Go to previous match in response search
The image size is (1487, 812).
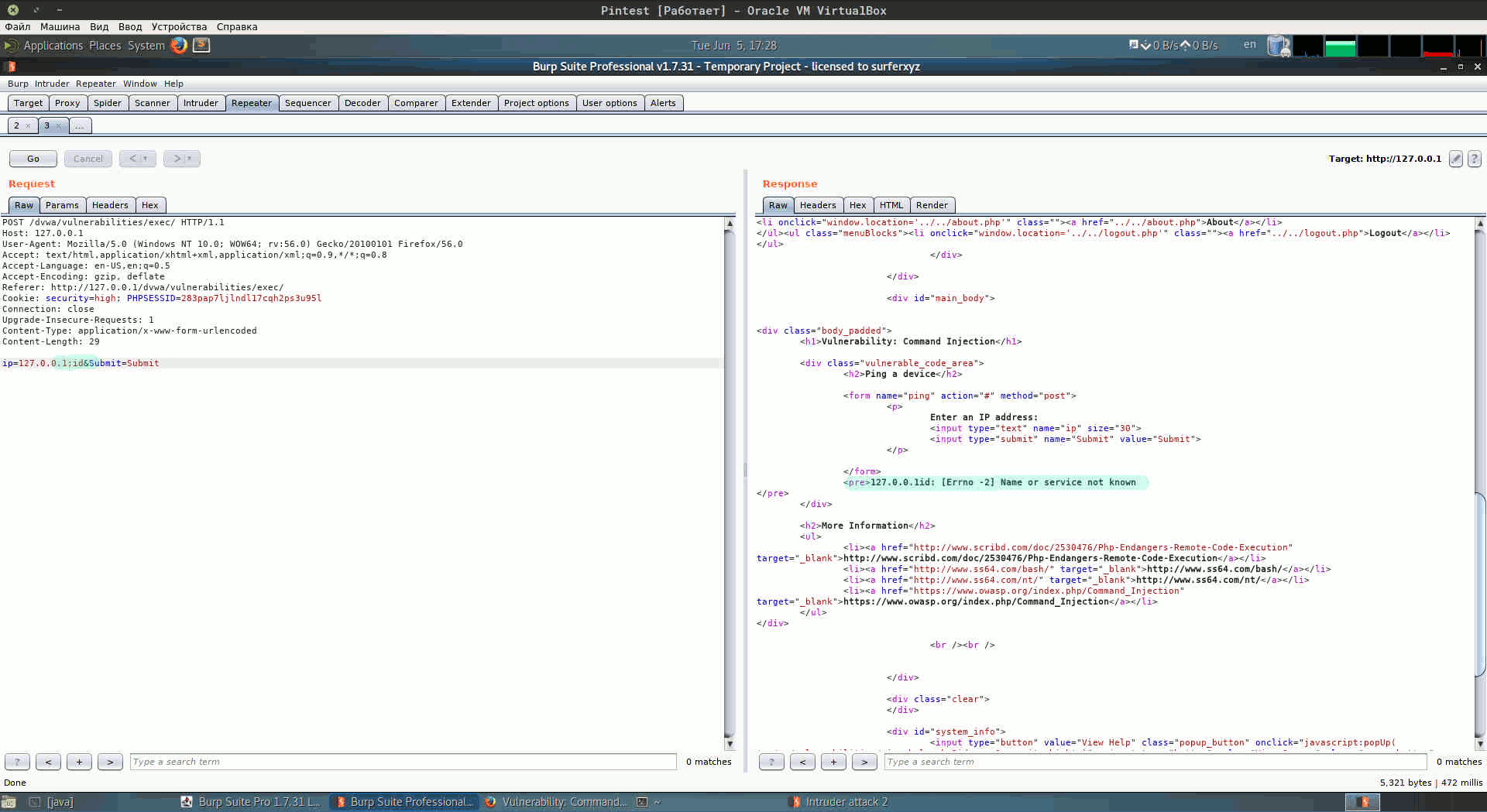coord(802,762)
